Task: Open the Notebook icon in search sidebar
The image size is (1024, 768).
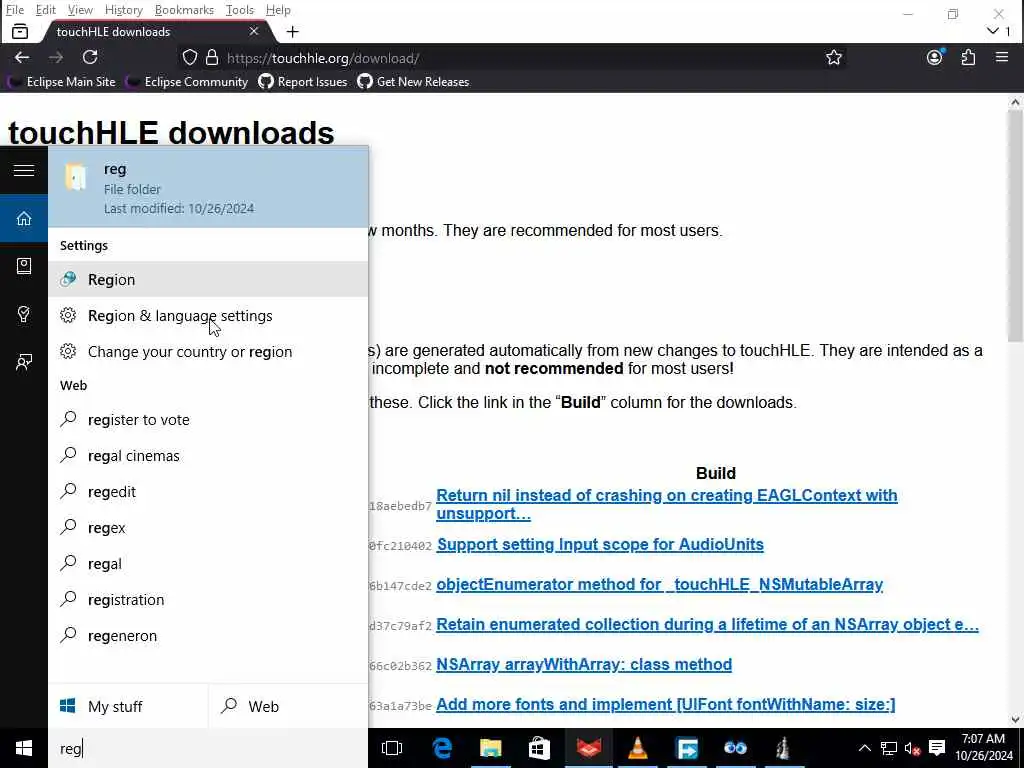Action: (x=24, y=266)
